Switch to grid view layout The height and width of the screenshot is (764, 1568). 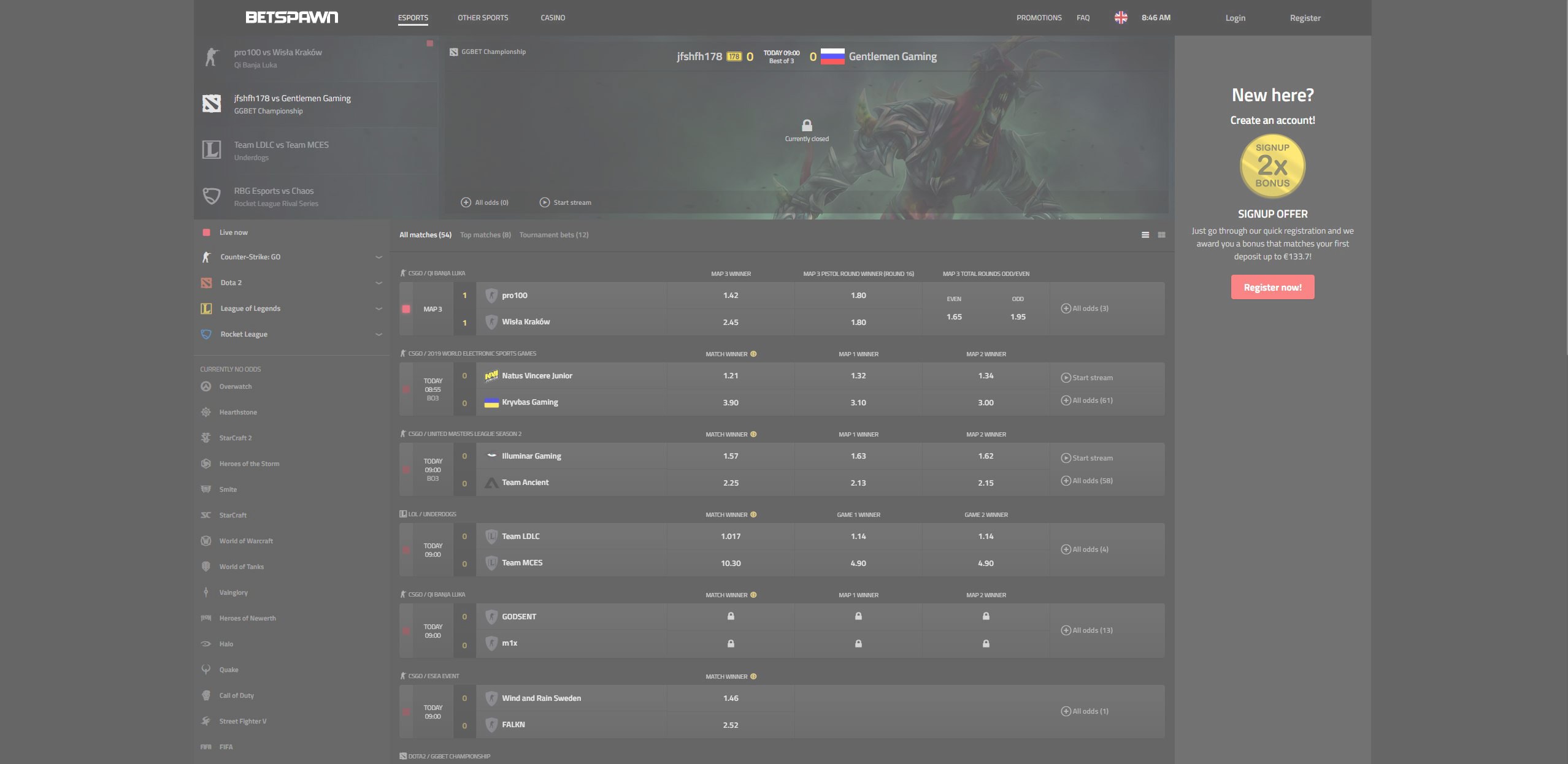1161,235
